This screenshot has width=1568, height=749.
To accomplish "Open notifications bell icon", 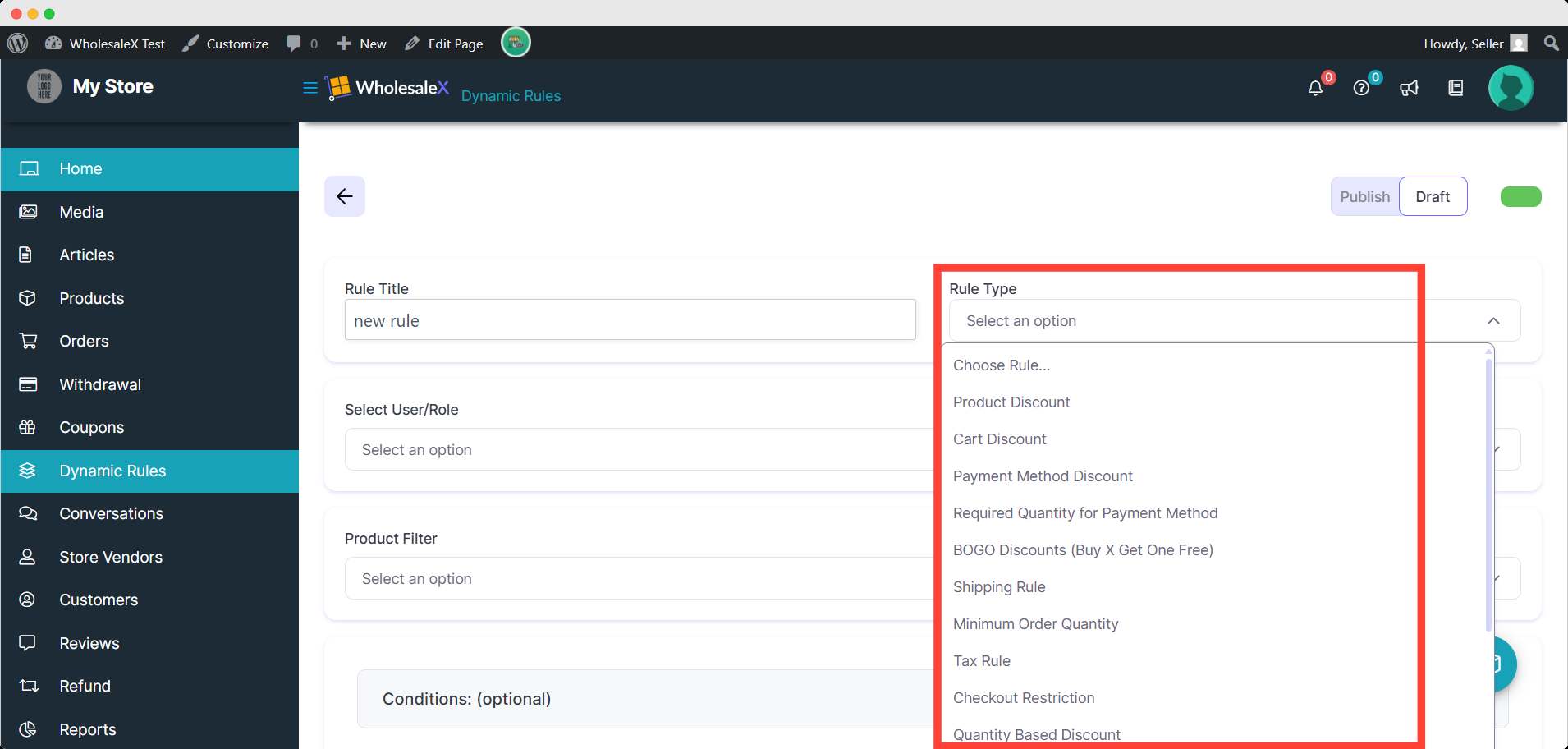I will (1315, 88).
